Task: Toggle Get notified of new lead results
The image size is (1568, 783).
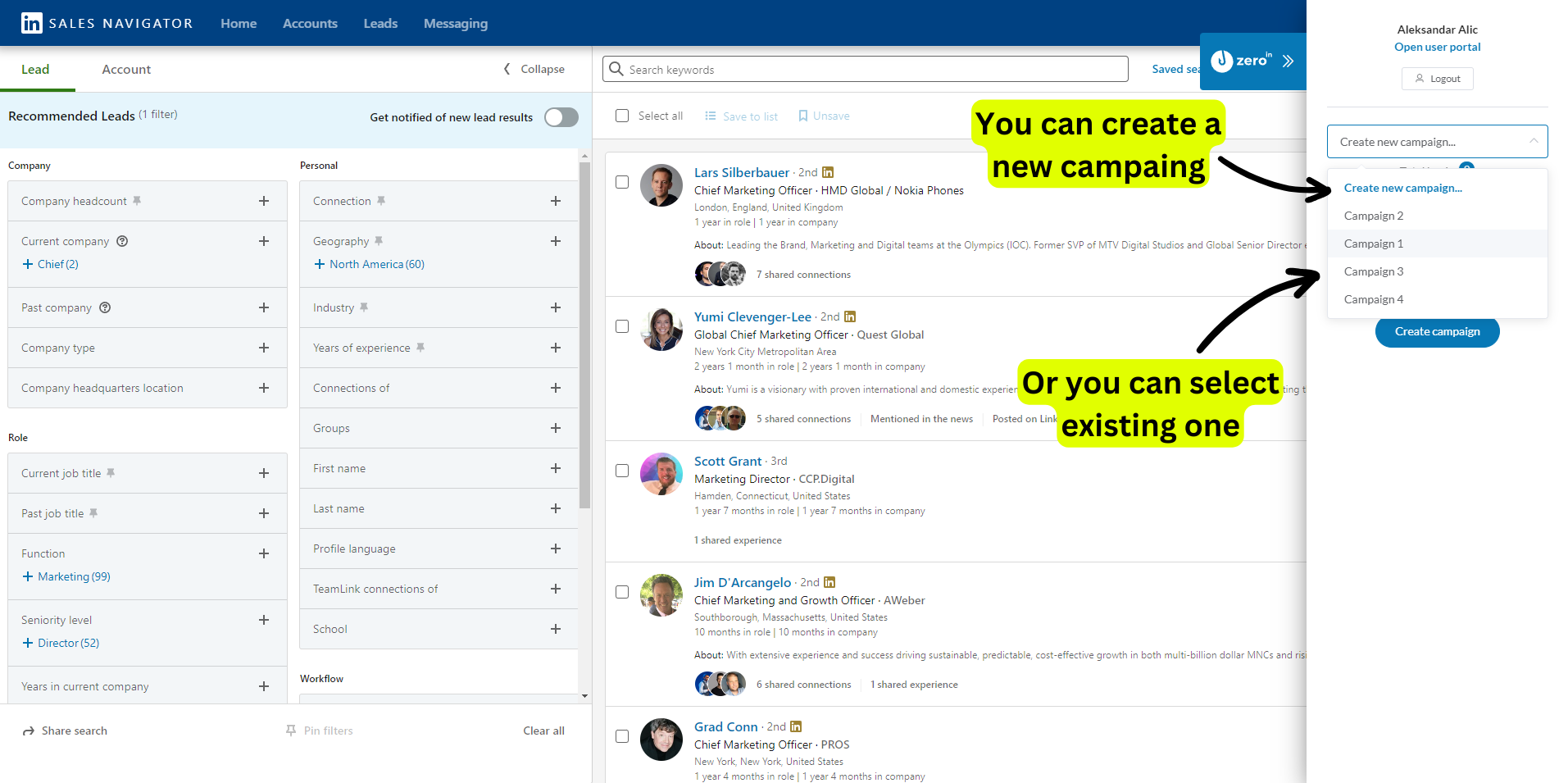Action: [561, 117]
